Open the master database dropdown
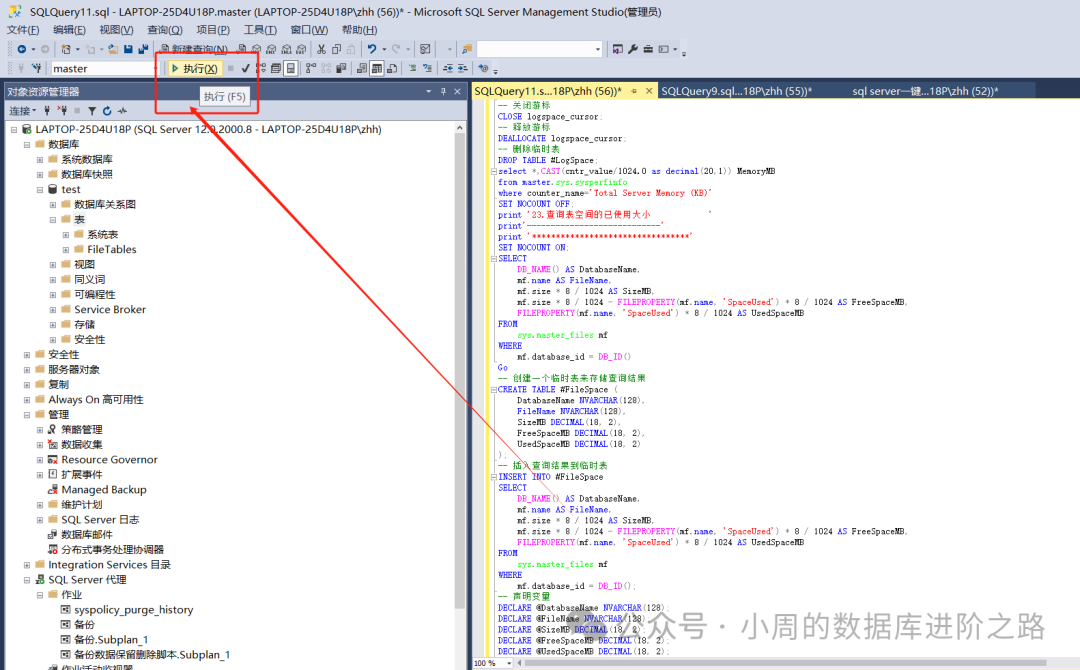 point(154,68)
